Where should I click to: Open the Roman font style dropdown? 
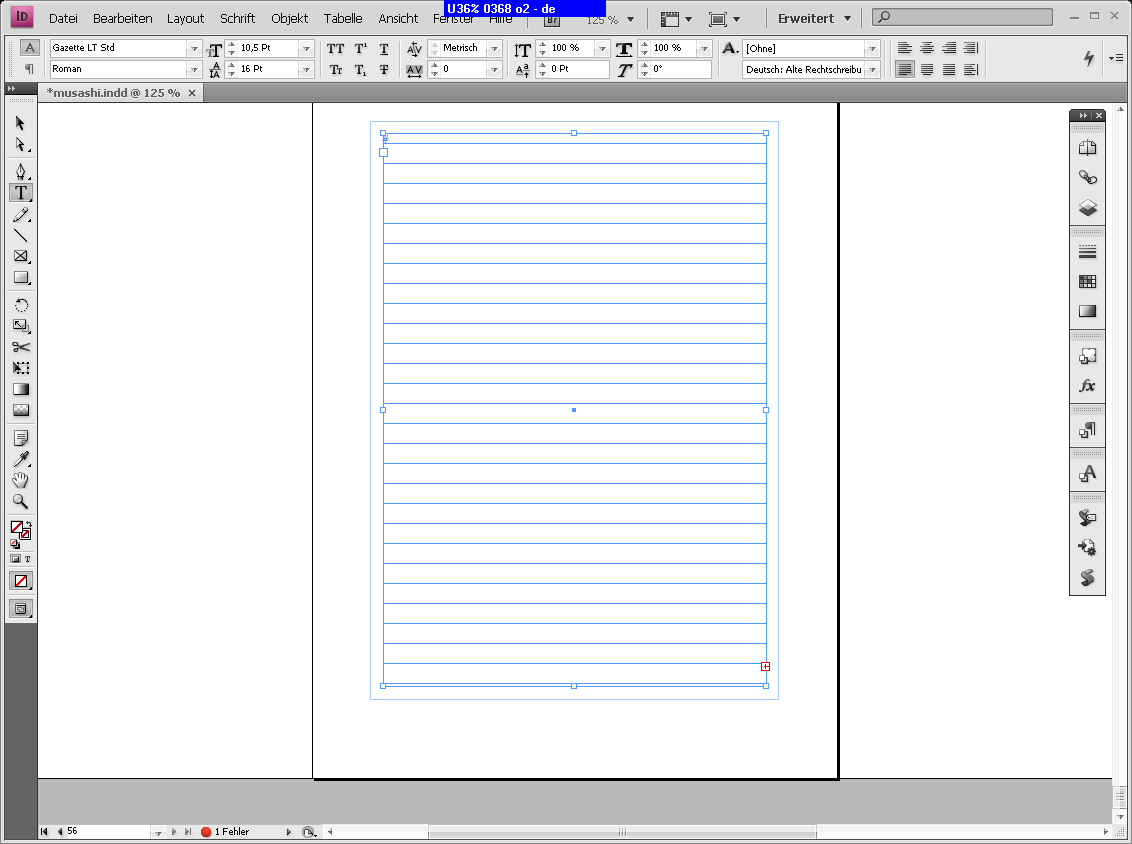pyautogui.click(x=194, y=69)
